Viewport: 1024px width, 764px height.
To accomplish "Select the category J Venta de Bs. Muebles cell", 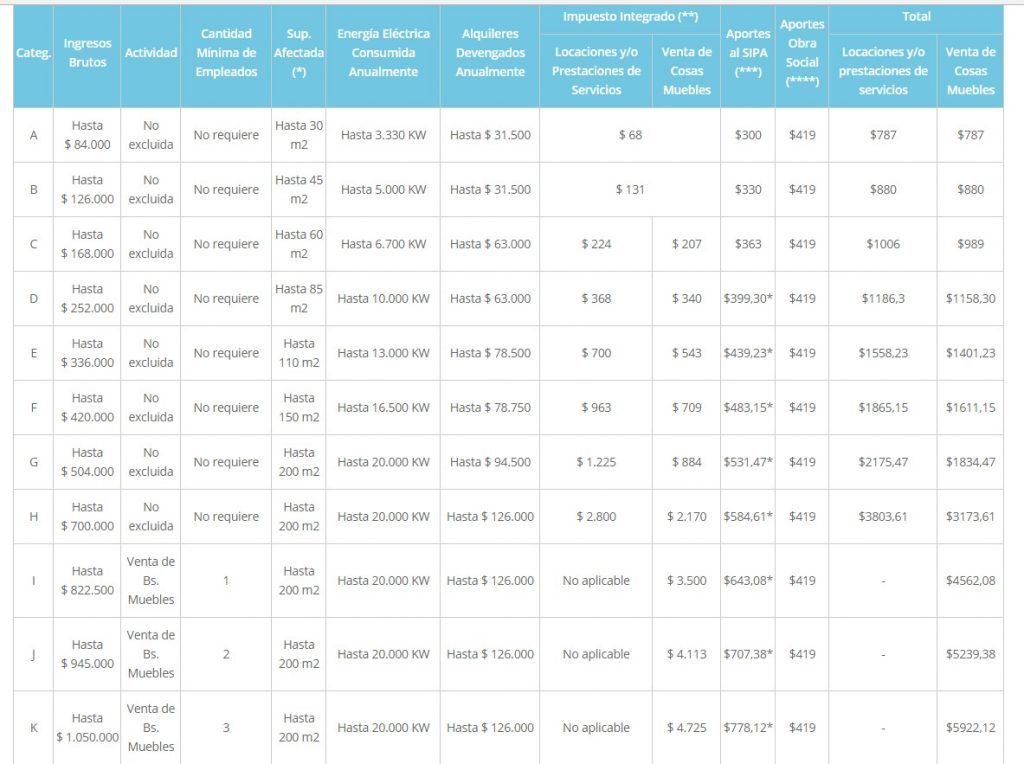I will [x=151, y=654].
